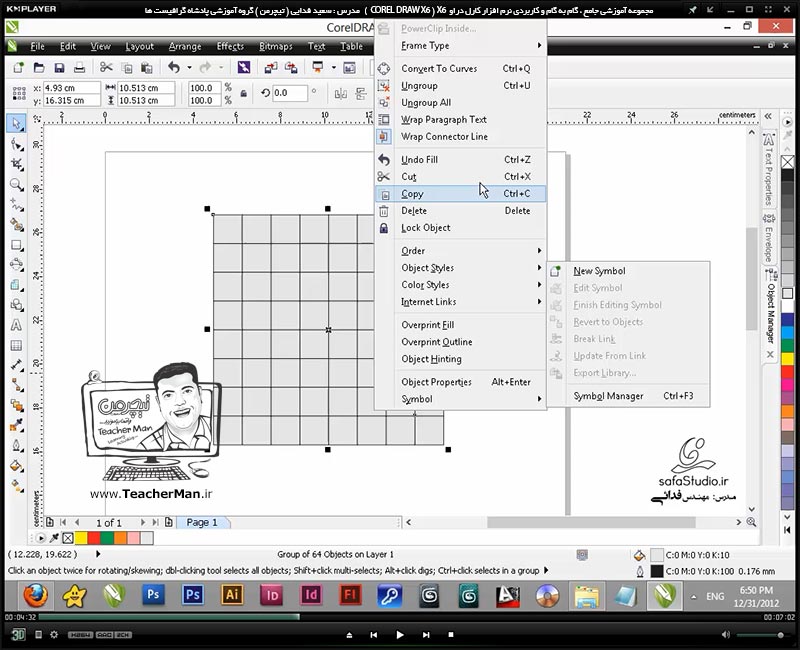Toggle the lock ratio padlock button
800x650 pixels.
[x=244, y=93]
